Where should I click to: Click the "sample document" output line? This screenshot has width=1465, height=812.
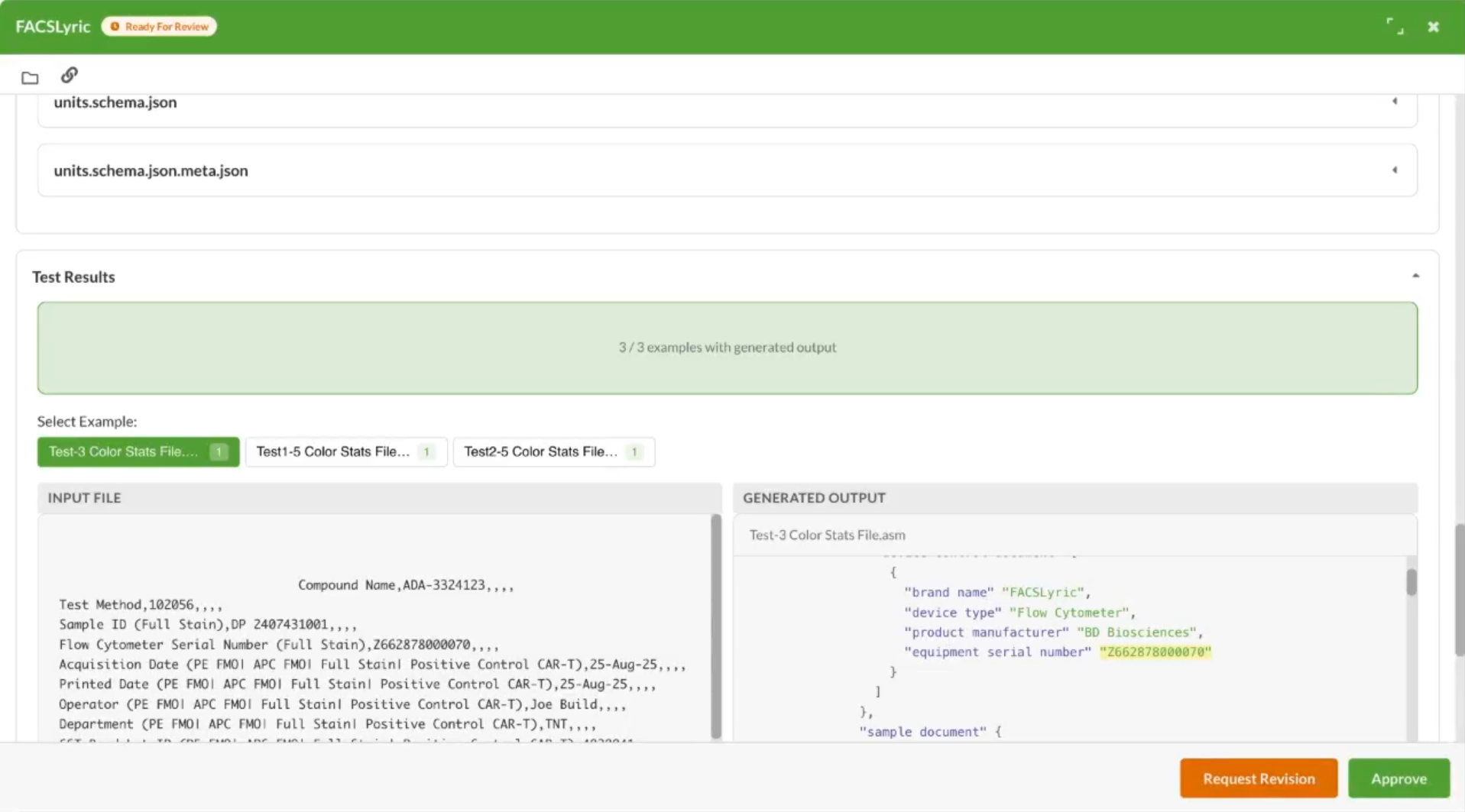coord(930,731)
